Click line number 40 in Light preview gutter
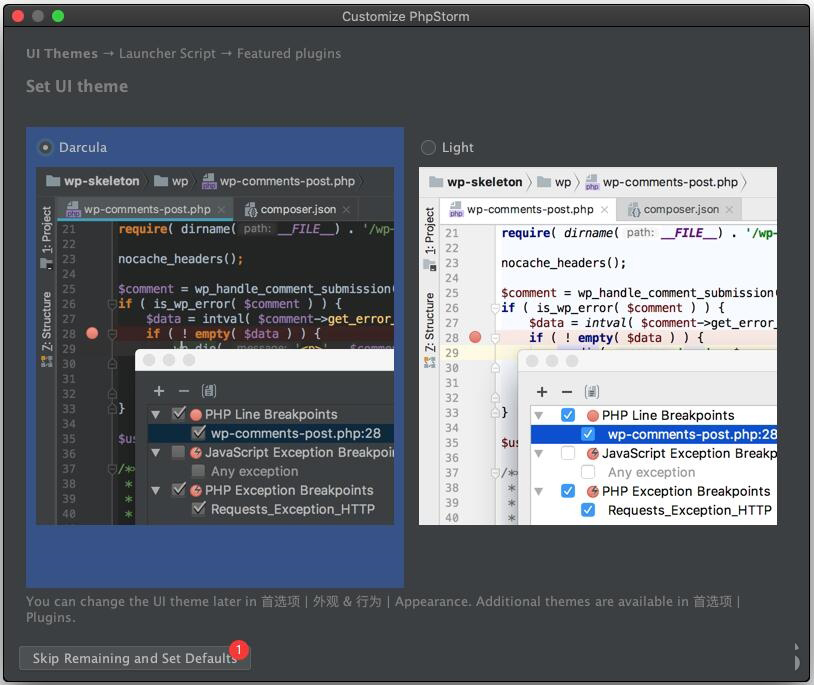This screenshot has height=685, width=814. tap(452, 517)
